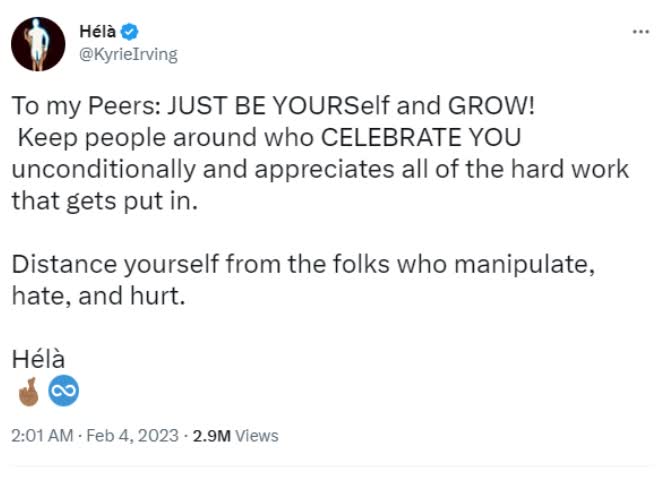The width and height of the screenshot is (664, 480).
Task: Click the 'unconditionally and appreciates' line
Action: [x=320, y=169]
